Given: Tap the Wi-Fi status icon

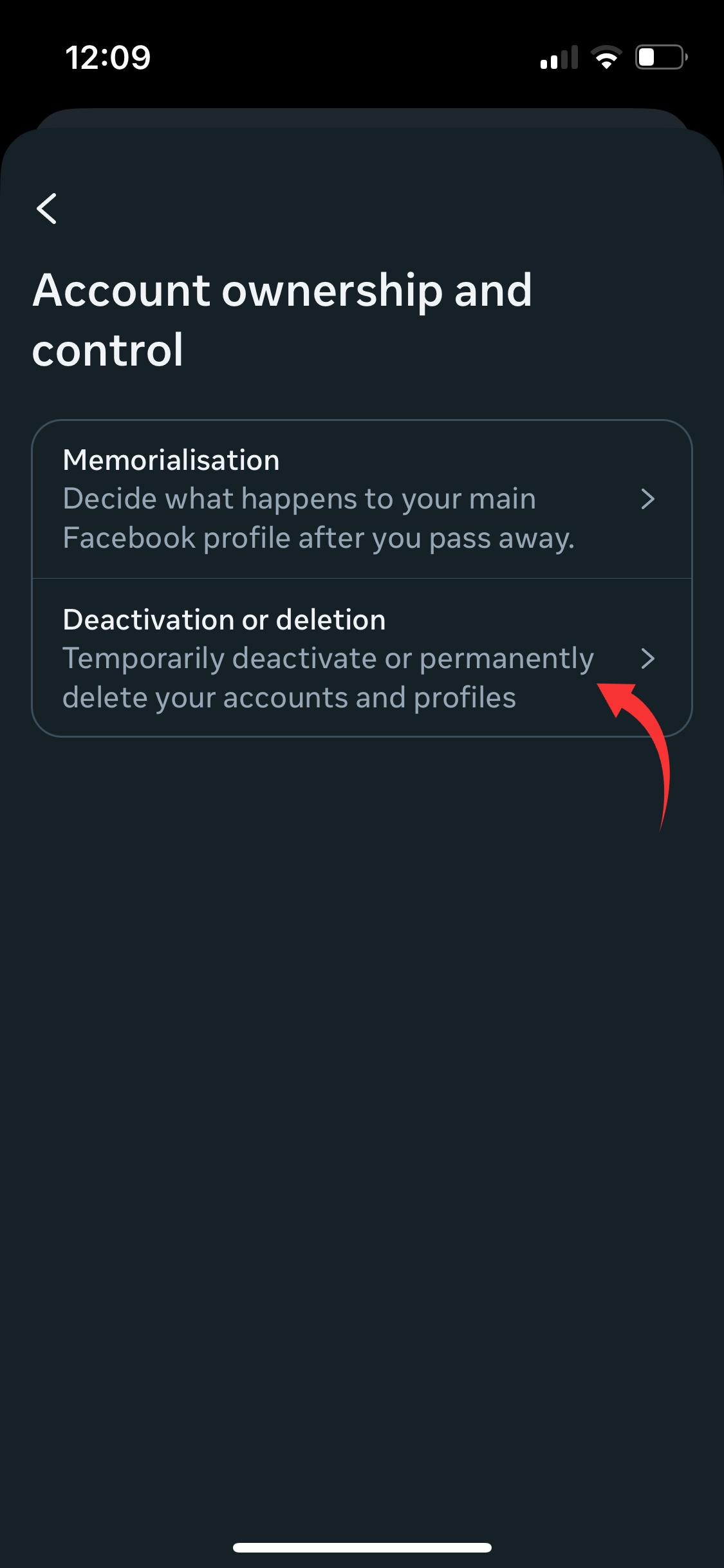Looking at the screenshot, I should tap(606, 57).
